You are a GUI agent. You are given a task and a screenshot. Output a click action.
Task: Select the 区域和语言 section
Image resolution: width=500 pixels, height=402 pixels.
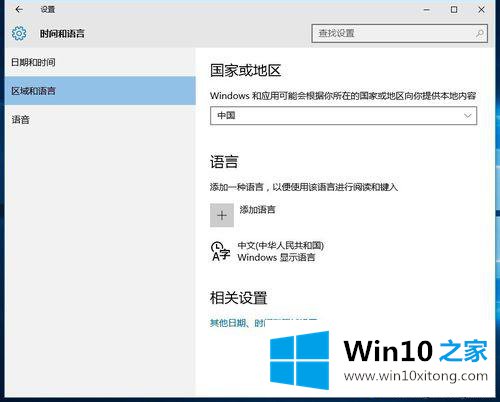click(100, 91)
